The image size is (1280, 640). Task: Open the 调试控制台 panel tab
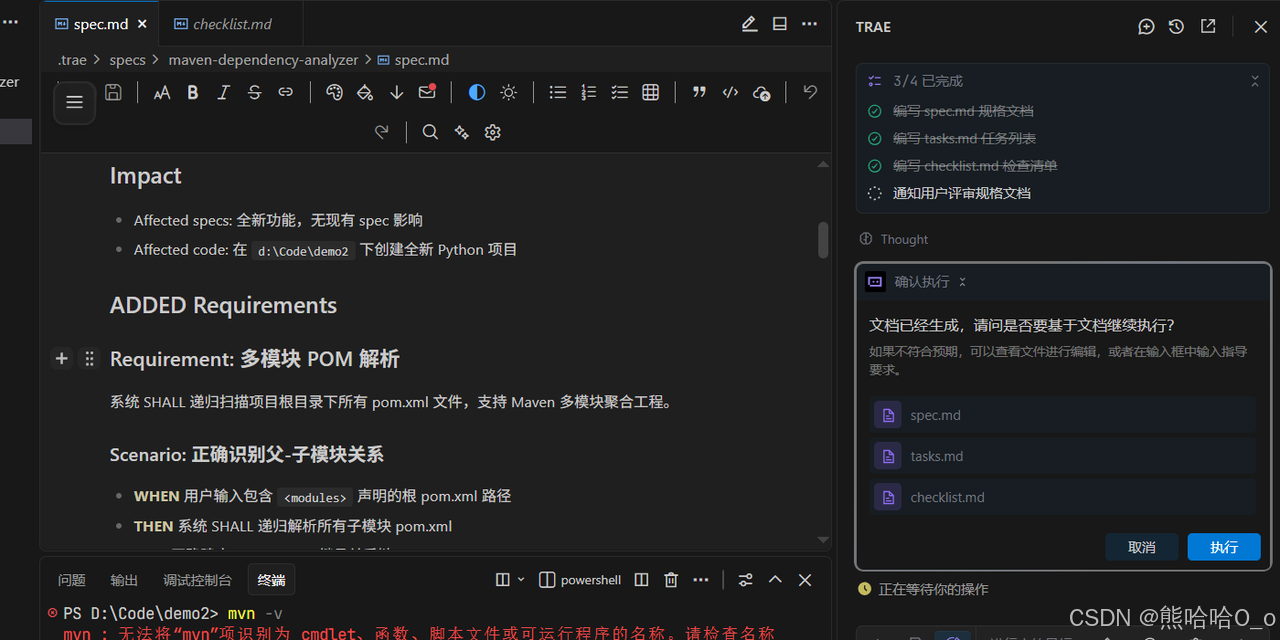click(198, 580)
